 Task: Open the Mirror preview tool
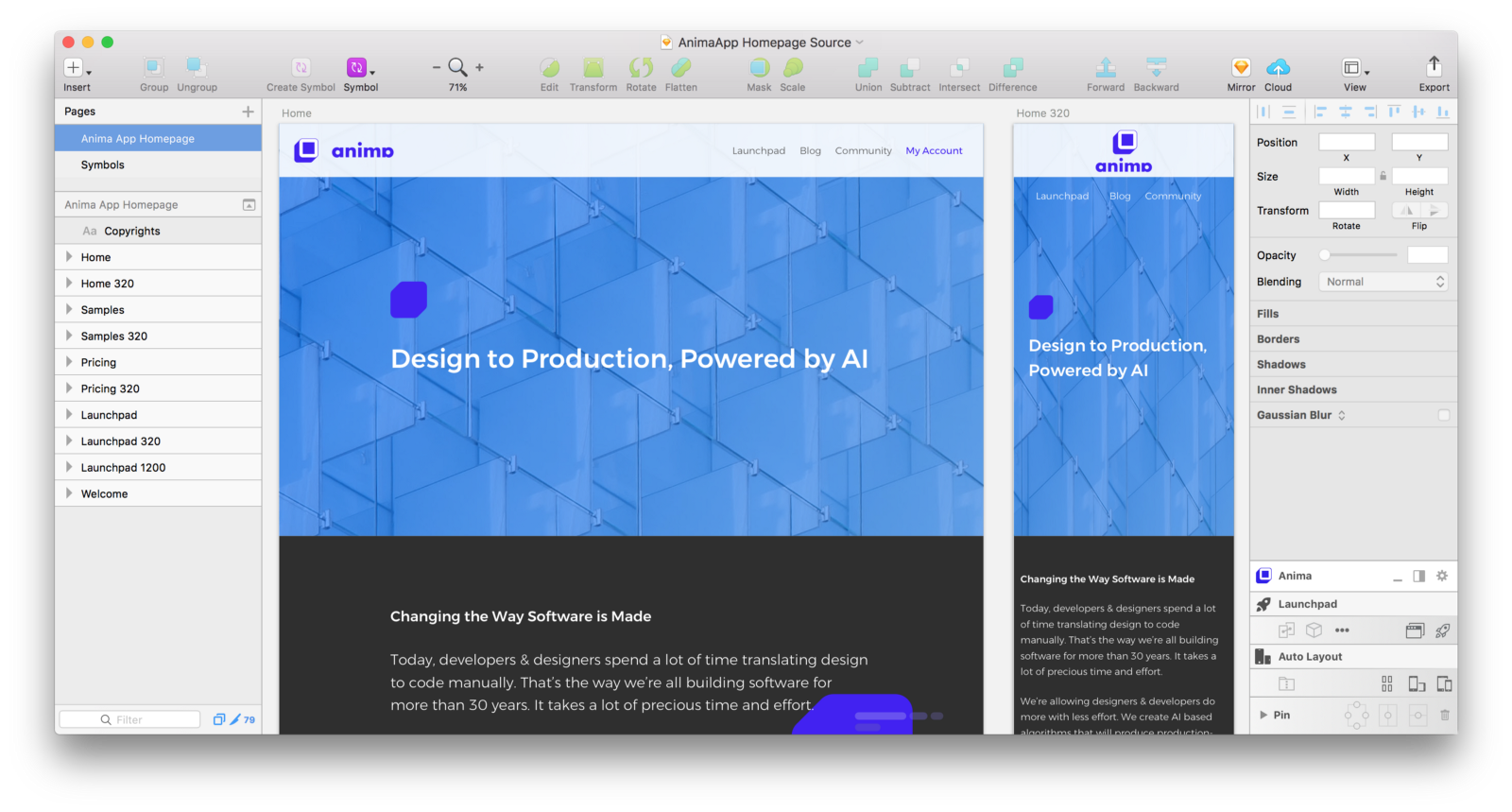tap(1241, 67)
